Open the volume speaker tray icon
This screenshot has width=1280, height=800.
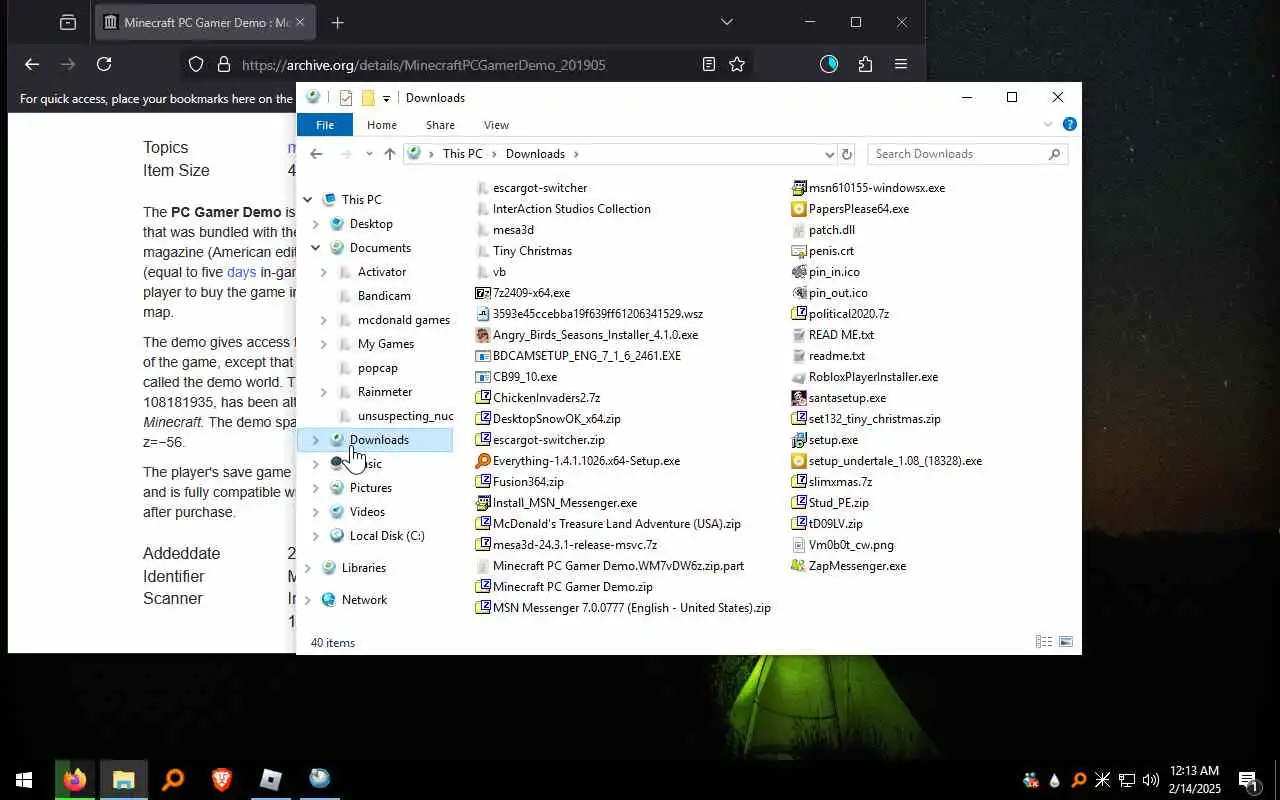coord(1150,780)
